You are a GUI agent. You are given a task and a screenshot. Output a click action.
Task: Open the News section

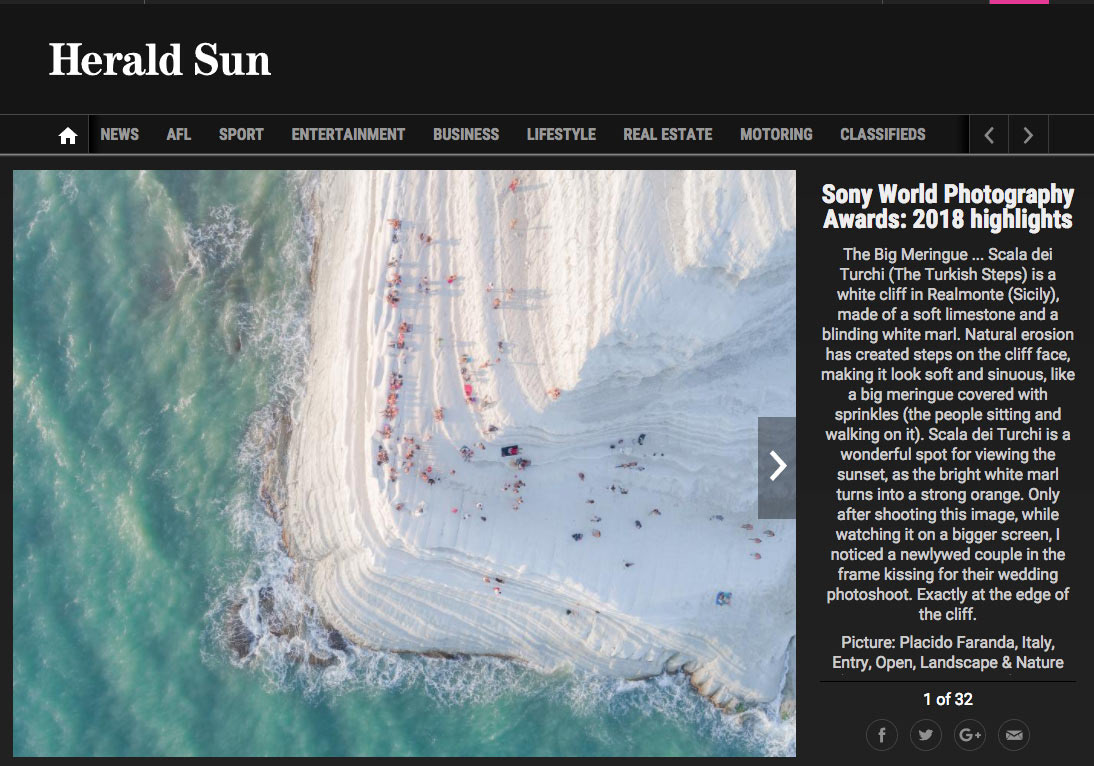(x=119, y=135)
